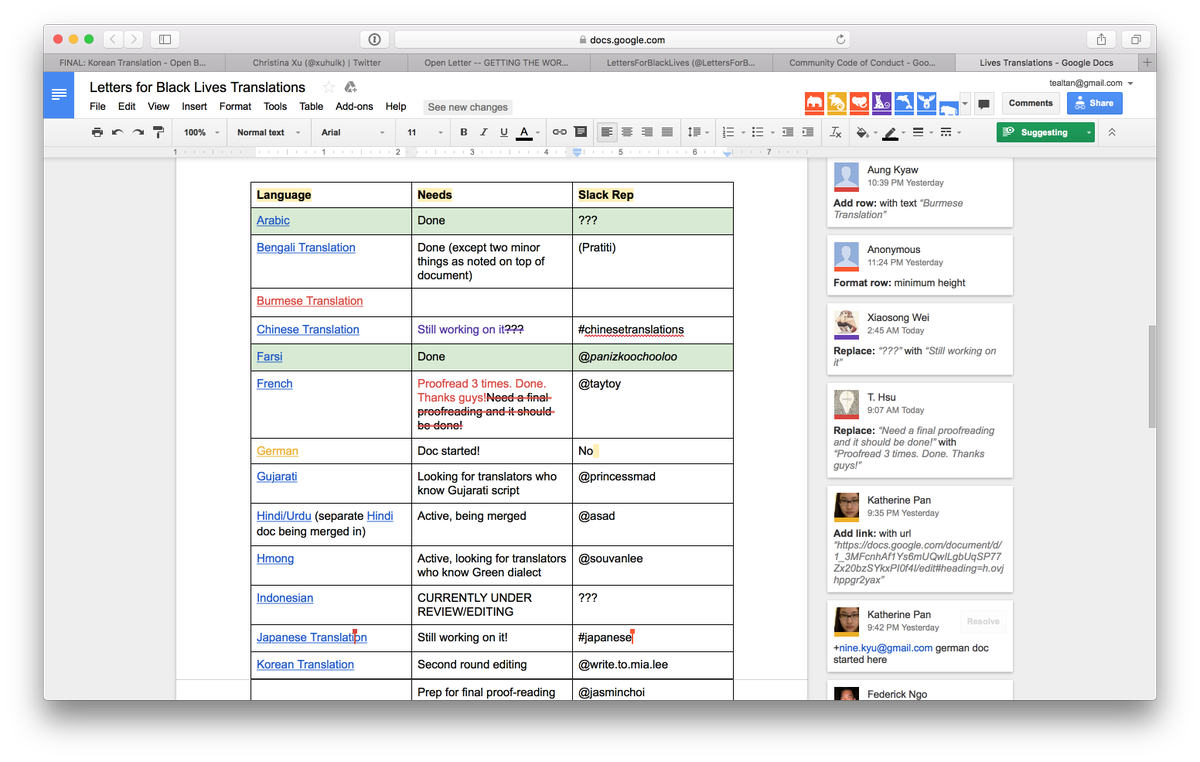Toggle the Safari sidebar icon
This screenshot has width=1200, height=762.
pyautogui.click(x=165, y=39)
